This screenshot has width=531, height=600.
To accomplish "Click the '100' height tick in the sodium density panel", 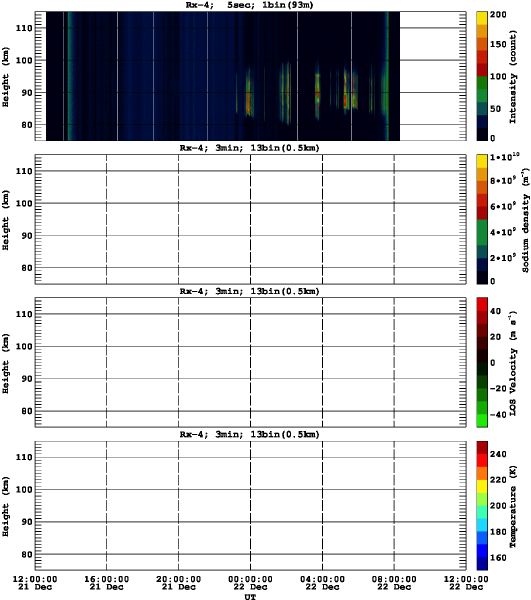I will (x=24, y=203).
